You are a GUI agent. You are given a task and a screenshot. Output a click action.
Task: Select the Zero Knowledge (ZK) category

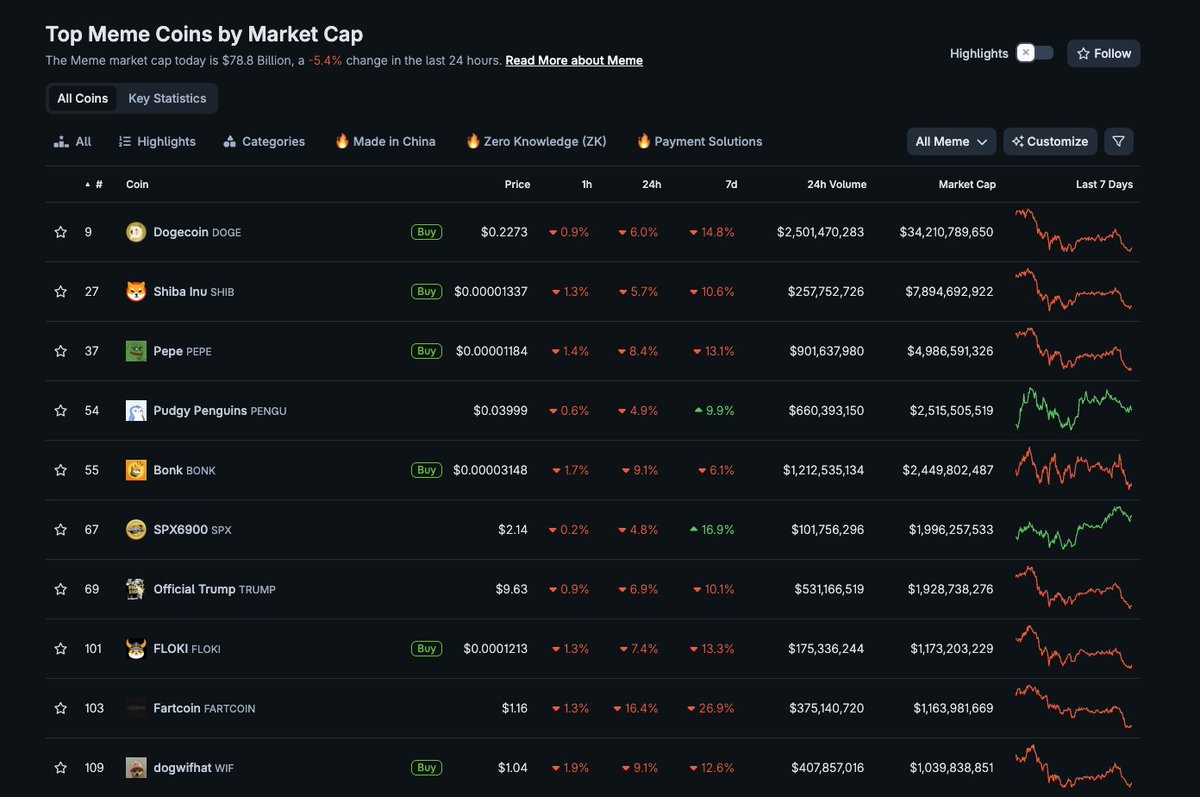pyautogui.click(x=536, y=141)
